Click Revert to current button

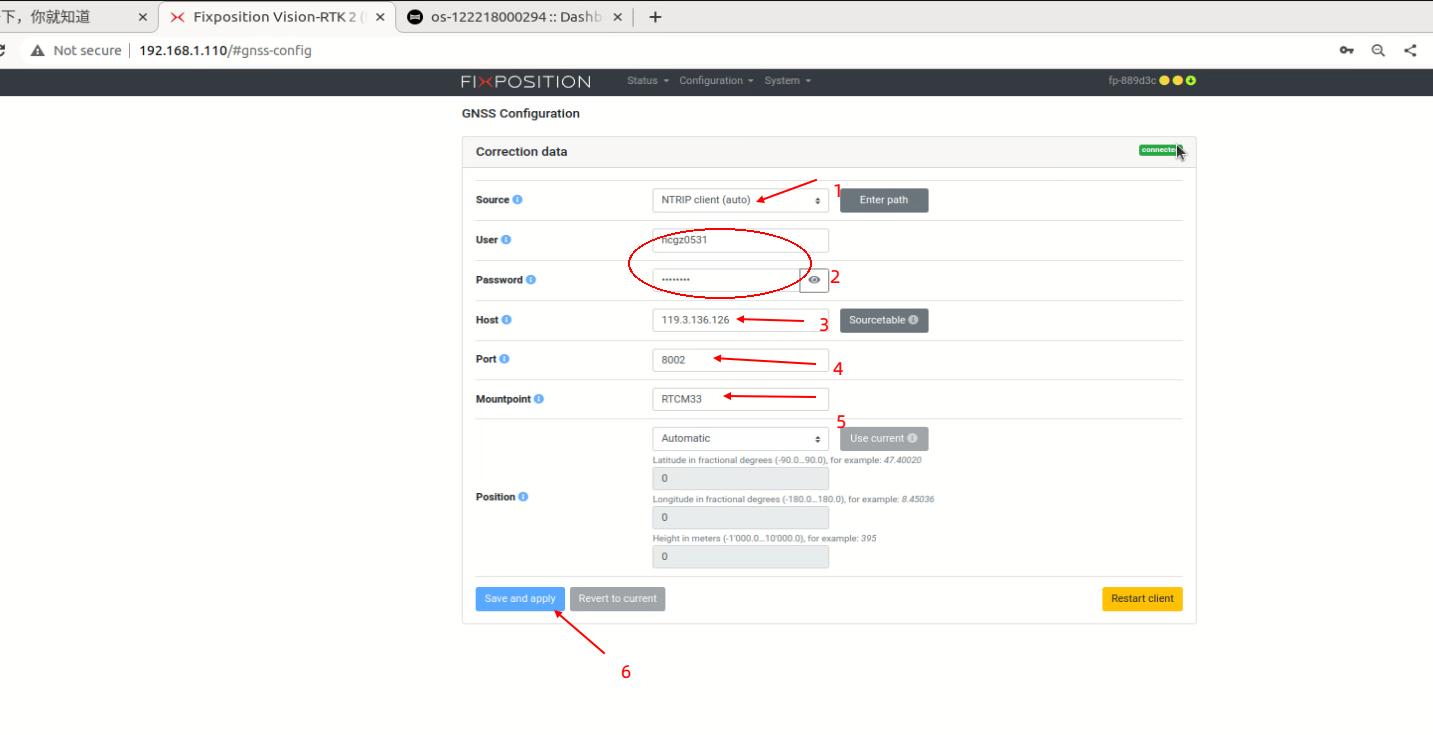tap(617, 599)
